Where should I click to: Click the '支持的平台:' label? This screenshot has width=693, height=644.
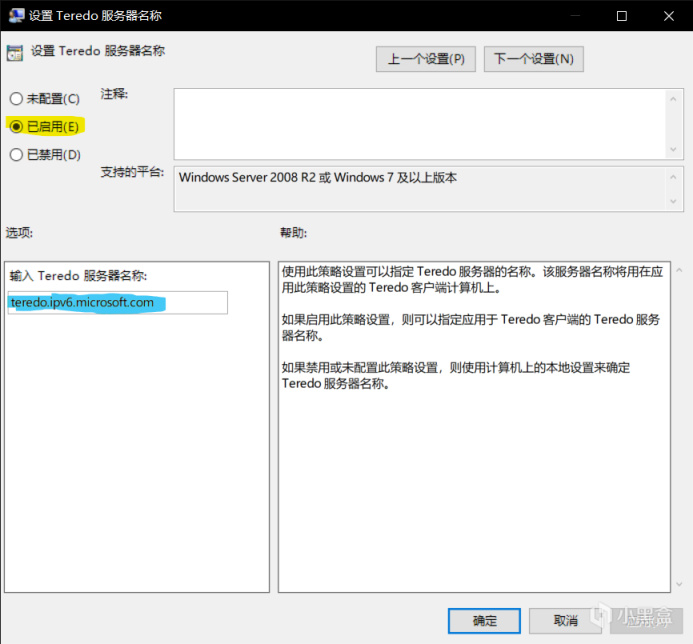(132, 171)
